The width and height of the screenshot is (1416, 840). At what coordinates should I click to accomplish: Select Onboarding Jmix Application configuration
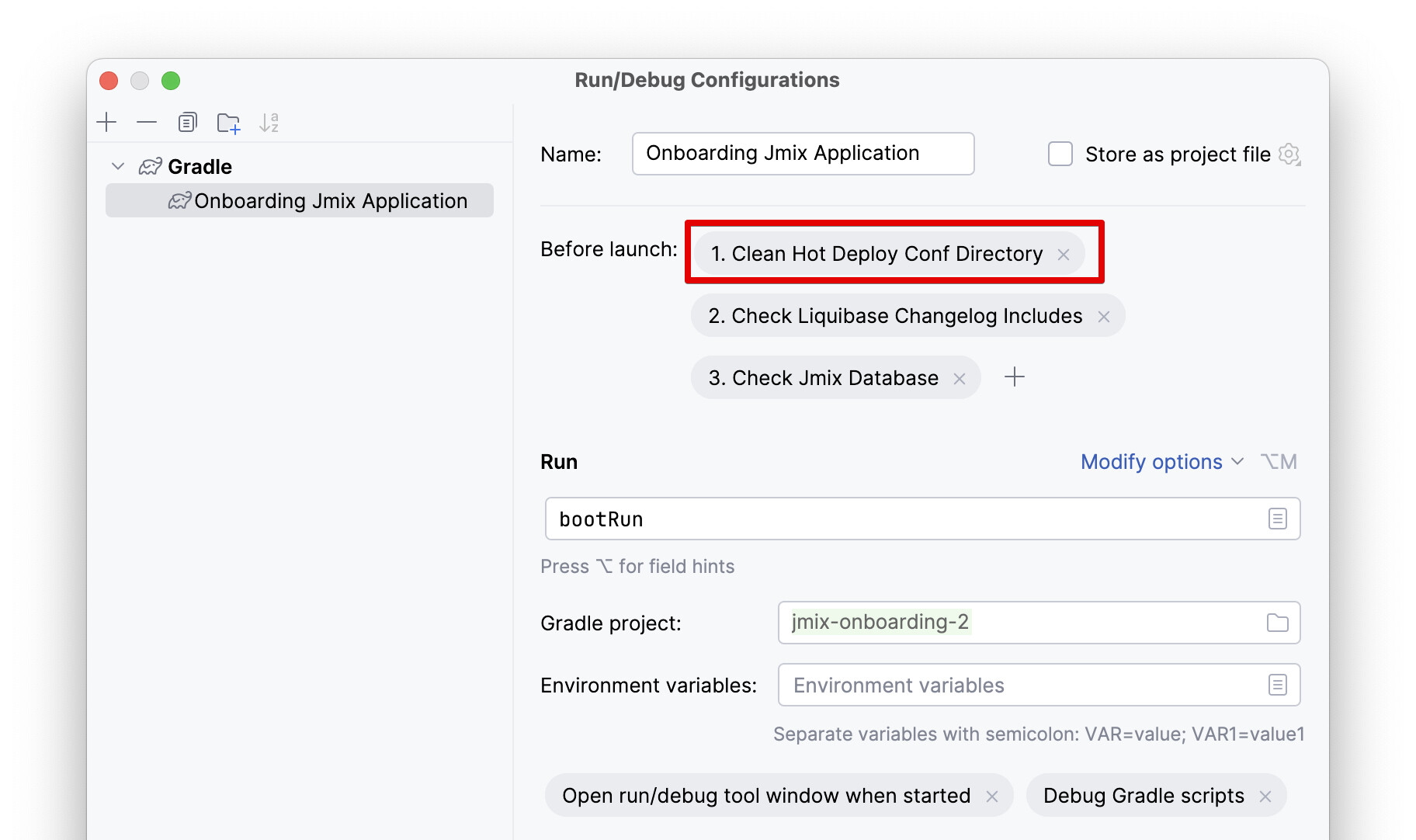(300, 200)
